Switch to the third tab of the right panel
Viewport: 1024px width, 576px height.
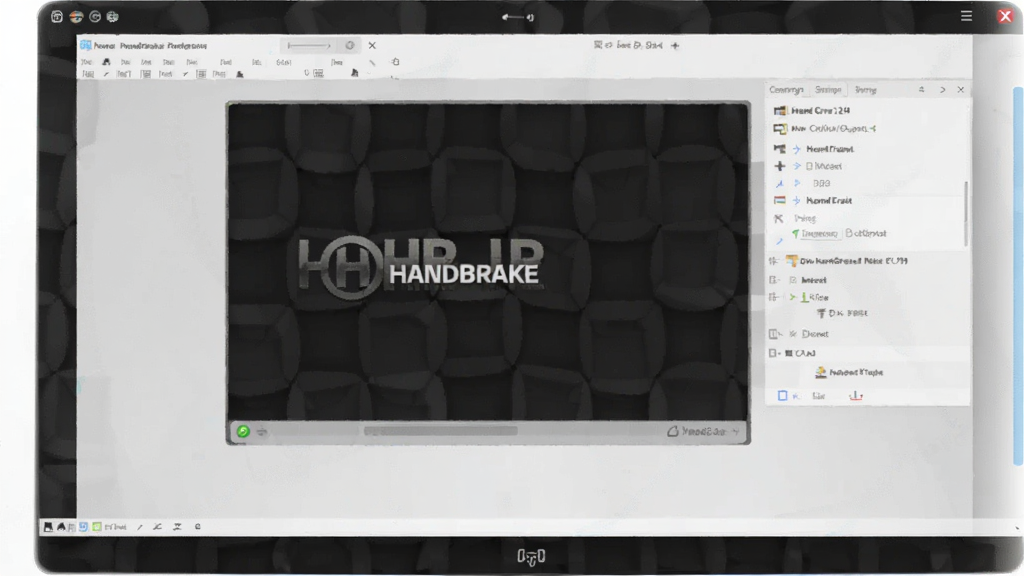[x=865, y=89]
